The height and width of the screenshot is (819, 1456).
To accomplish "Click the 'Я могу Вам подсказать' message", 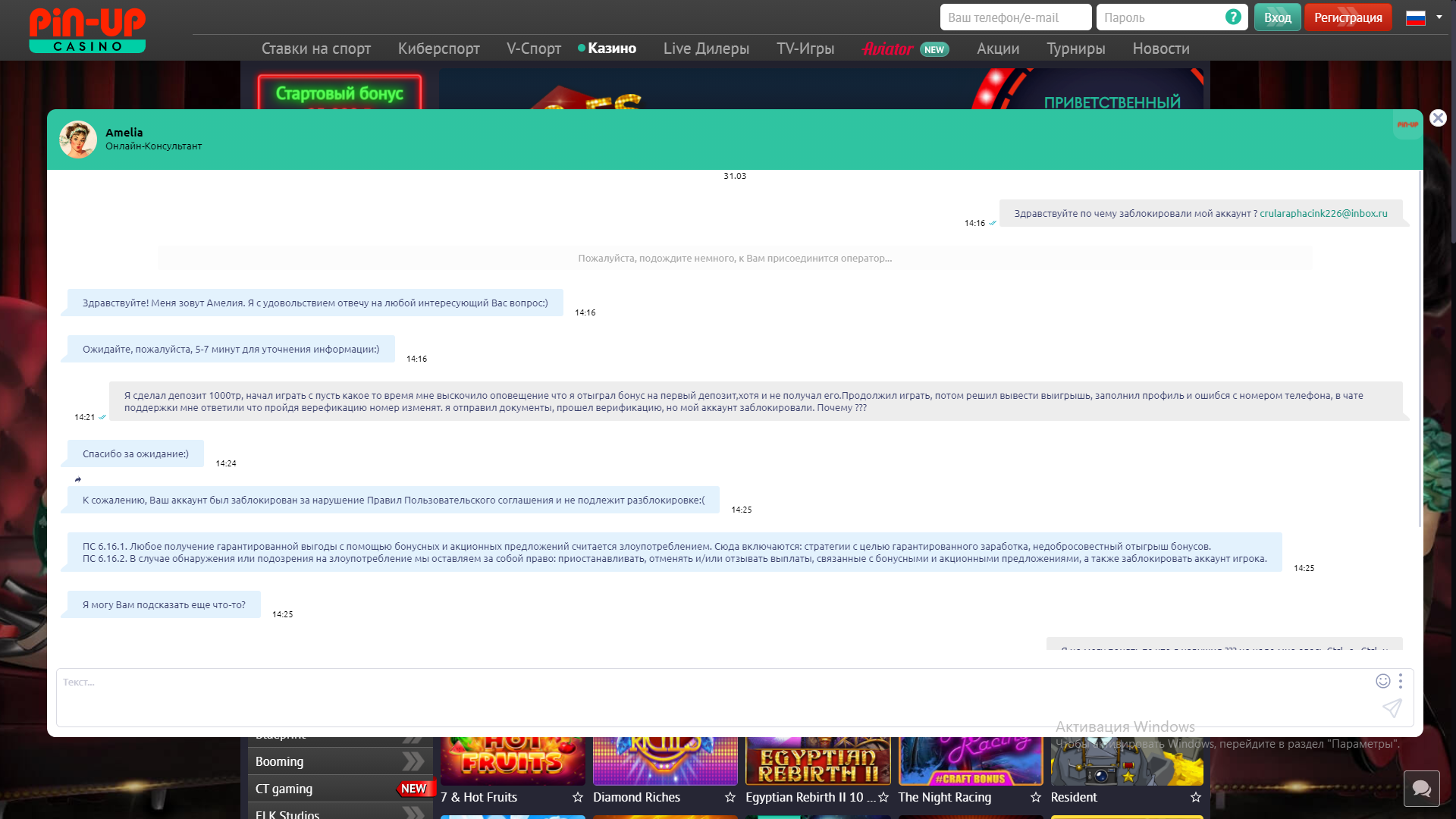I will [164, 604].
